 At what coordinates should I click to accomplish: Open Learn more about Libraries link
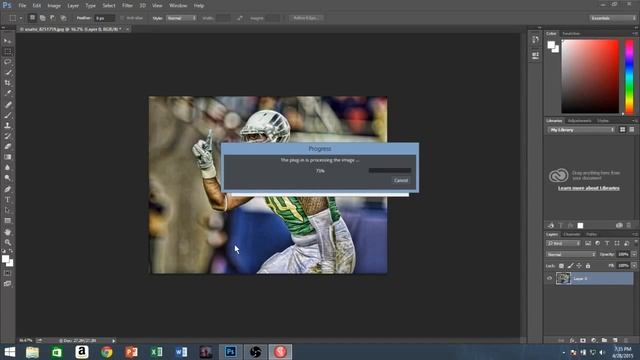(589, 188)
